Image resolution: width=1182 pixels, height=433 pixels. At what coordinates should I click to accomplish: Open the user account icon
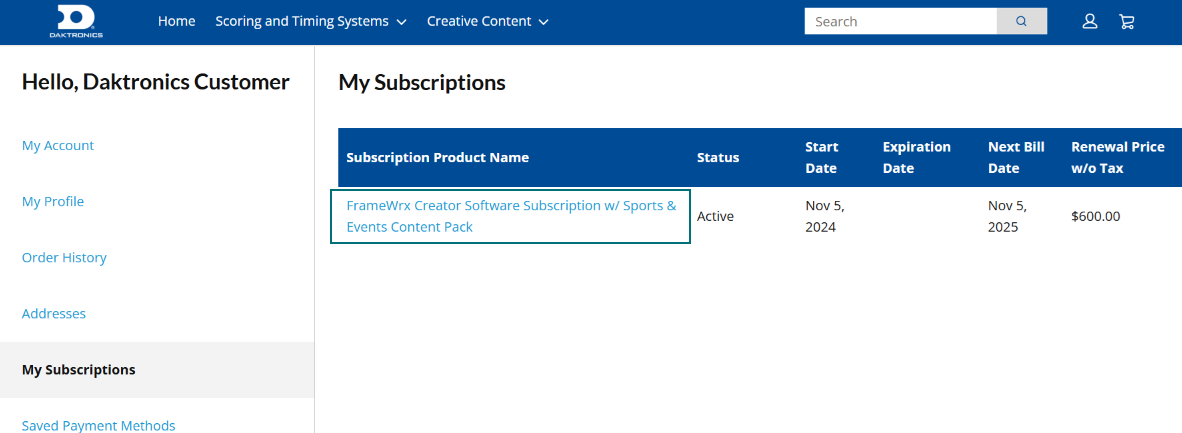pos(1090,21)
